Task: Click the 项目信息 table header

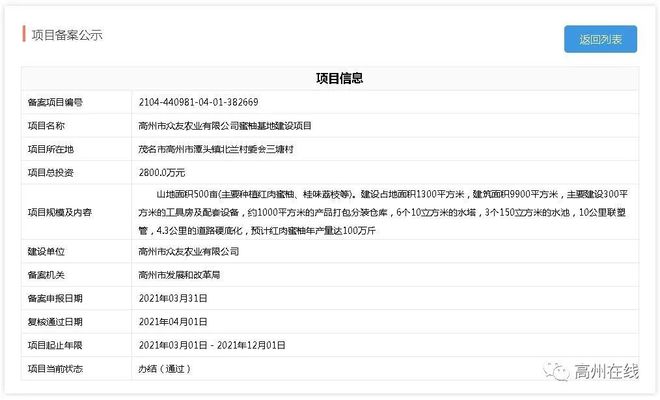Action: (330, 78)
